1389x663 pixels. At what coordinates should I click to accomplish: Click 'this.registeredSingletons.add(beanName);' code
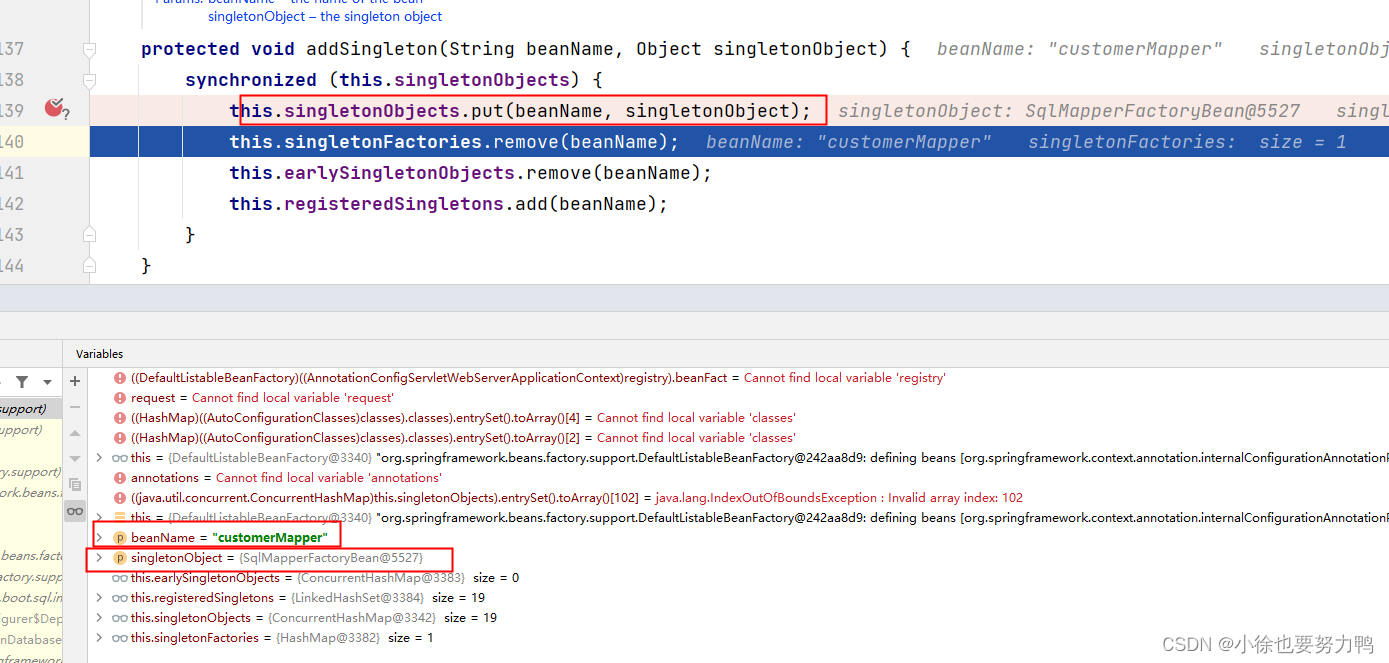click(448, 204)
